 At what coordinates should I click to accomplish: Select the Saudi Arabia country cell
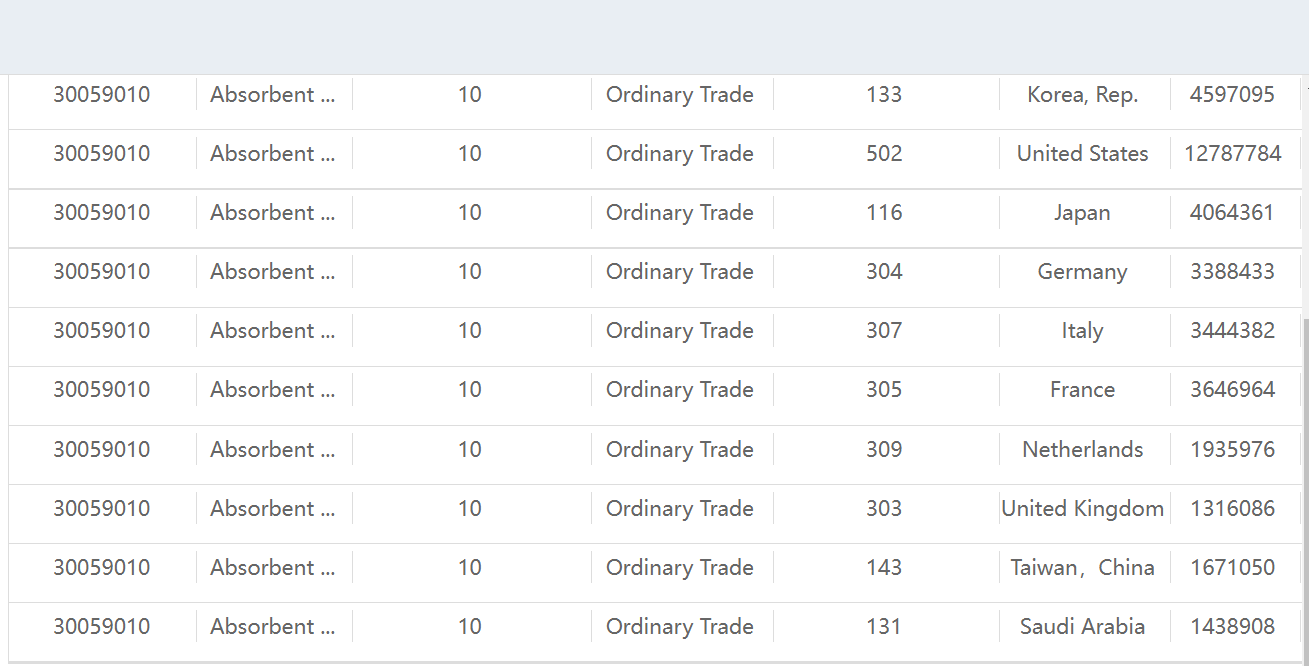1082,627
